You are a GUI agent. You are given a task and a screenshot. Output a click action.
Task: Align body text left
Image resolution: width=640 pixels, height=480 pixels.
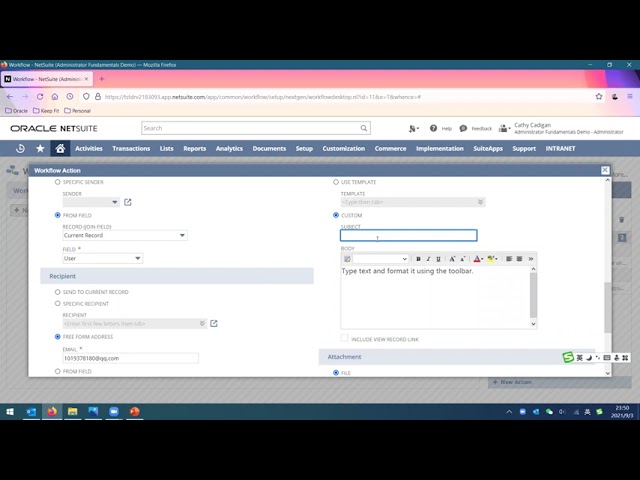click(x=509, y=259)
